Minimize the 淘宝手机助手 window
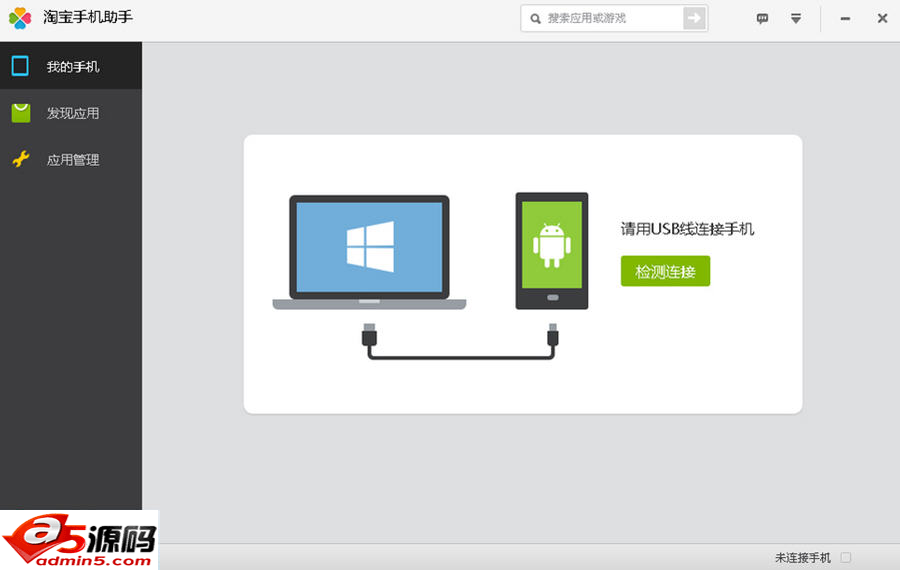The height and width of the screenshot is (570, 900). click(x=845, y=19)
